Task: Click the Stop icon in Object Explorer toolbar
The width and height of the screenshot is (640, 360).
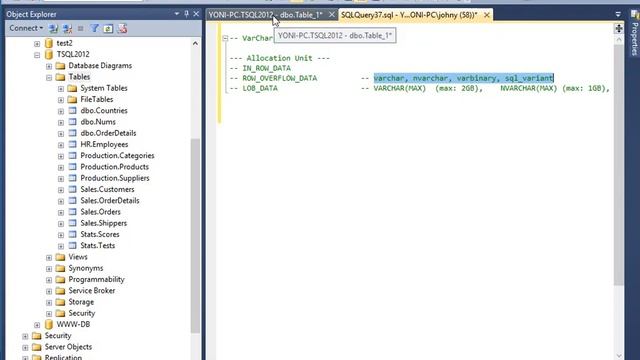Action: (80, 29)
